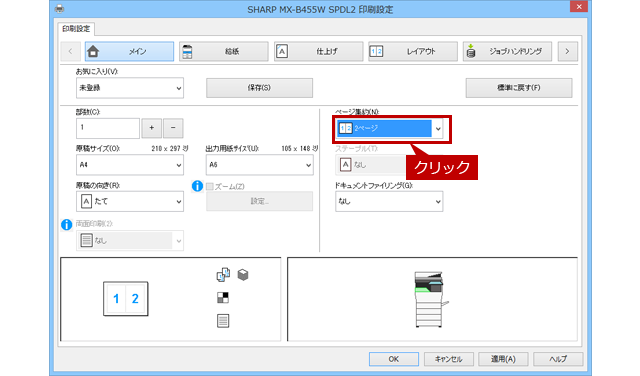Click 標準に戻す(F) restore defaults button
Screen dimensions: 640x376
pyautogui.click(x=519, y=88)
